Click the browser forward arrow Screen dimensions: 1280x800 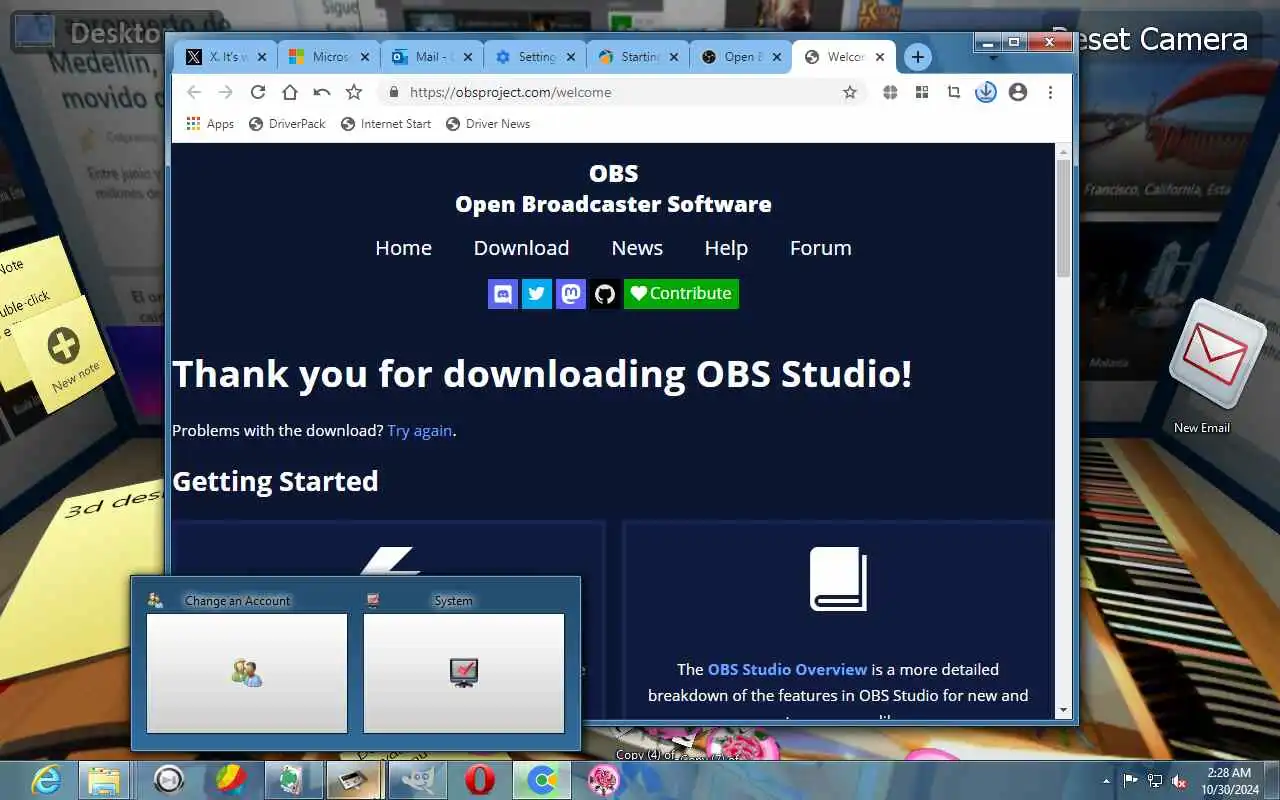click(226, 92)
